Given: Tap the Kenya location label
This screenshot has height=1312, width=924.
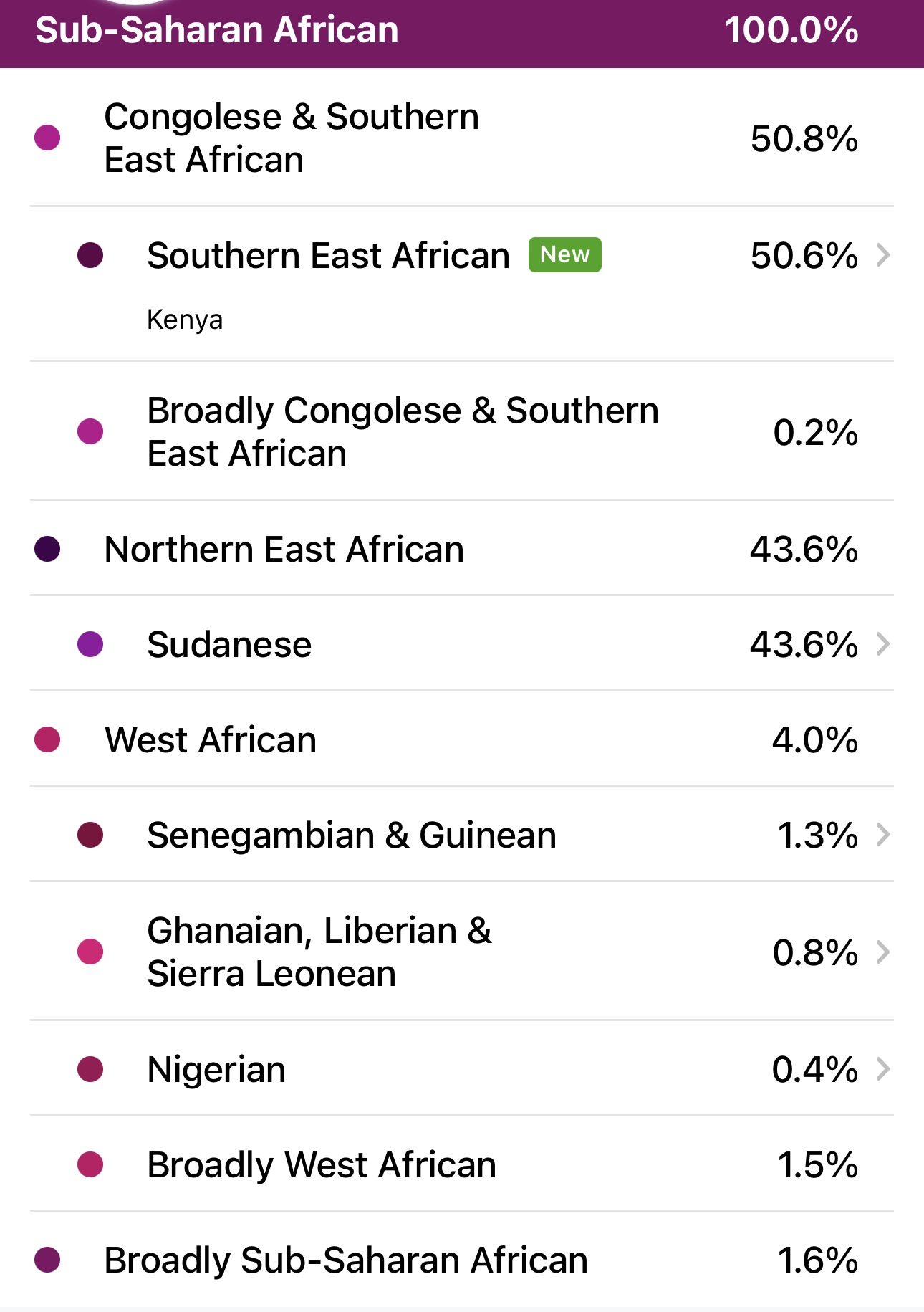Looking at the screenshot, I should tap(185, 320).
